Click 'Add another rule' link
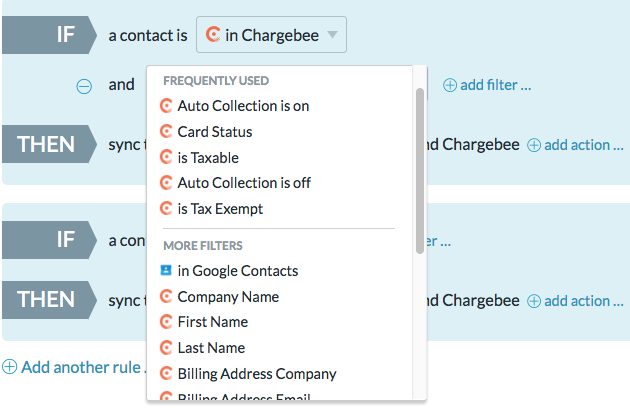The height and width of the screenshot is (413, 630). [x=83, y=367]
